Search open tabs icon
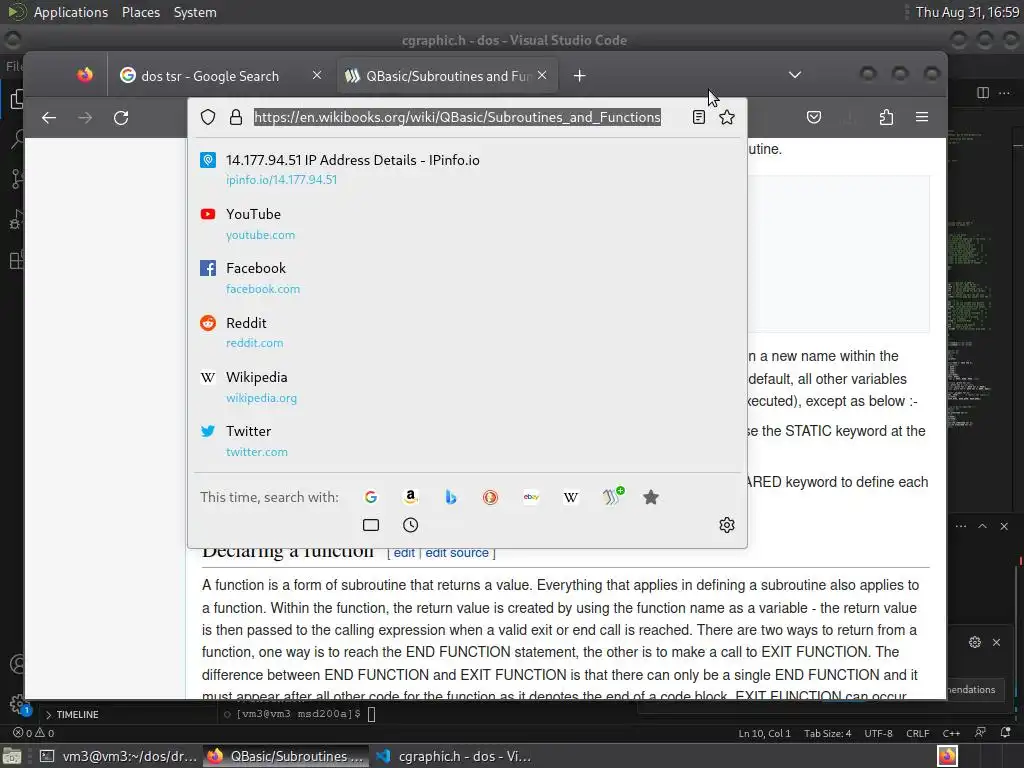This screenshot has width=1024, height=768. [x=370, y=525]
